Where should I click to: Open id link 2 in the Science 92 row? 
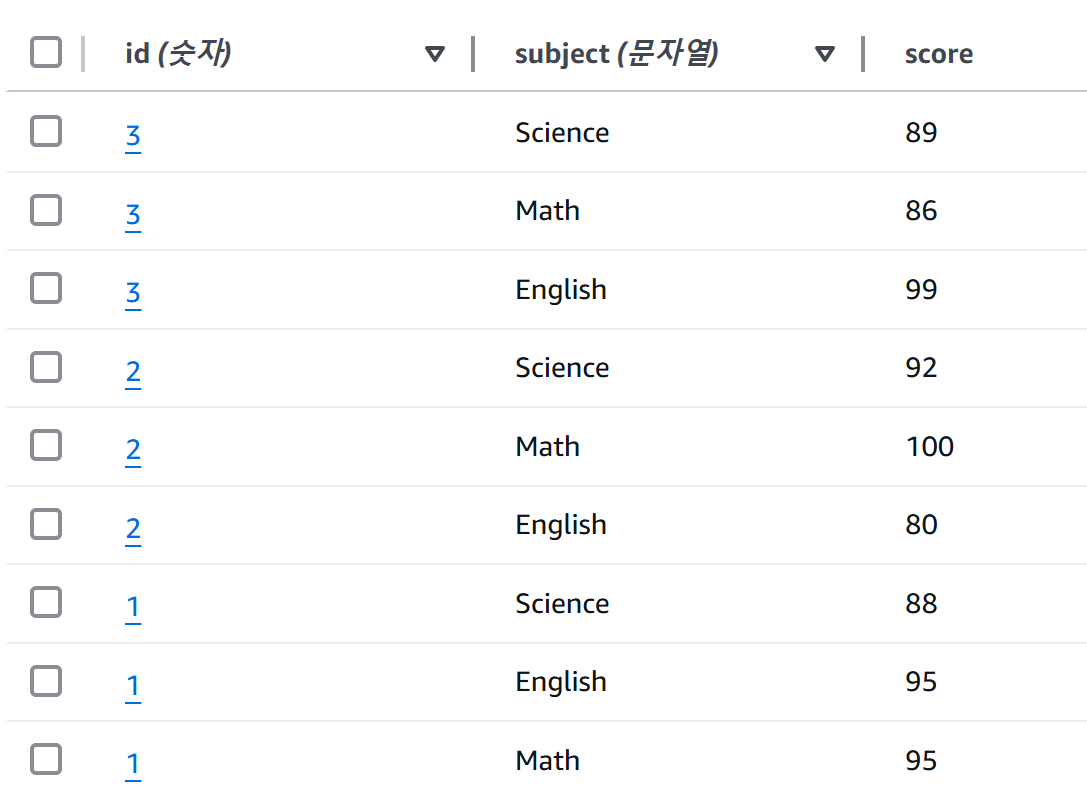(133, 372)
